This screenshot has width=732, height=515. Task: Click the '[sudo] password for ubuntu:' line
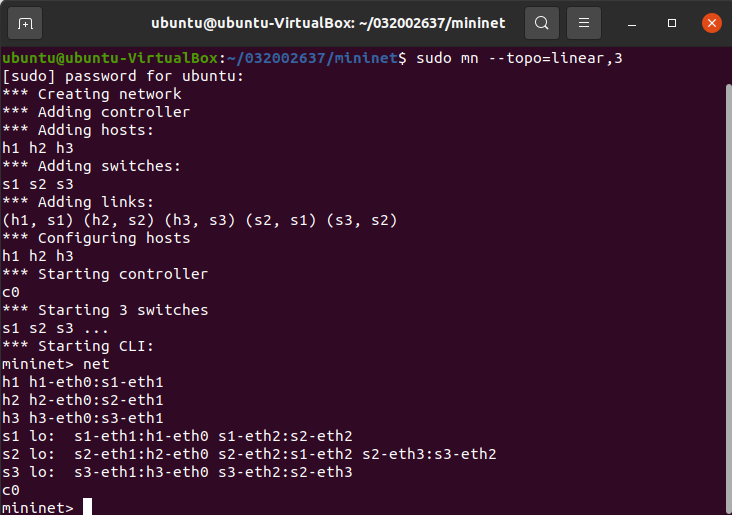click(123, 76)
